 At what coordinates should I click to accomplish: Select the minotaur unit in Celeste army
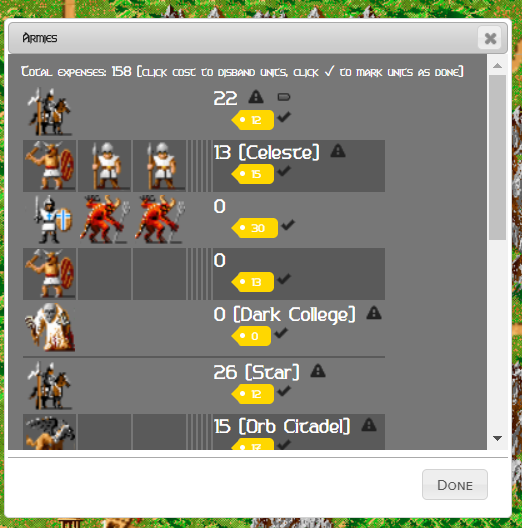50,166
